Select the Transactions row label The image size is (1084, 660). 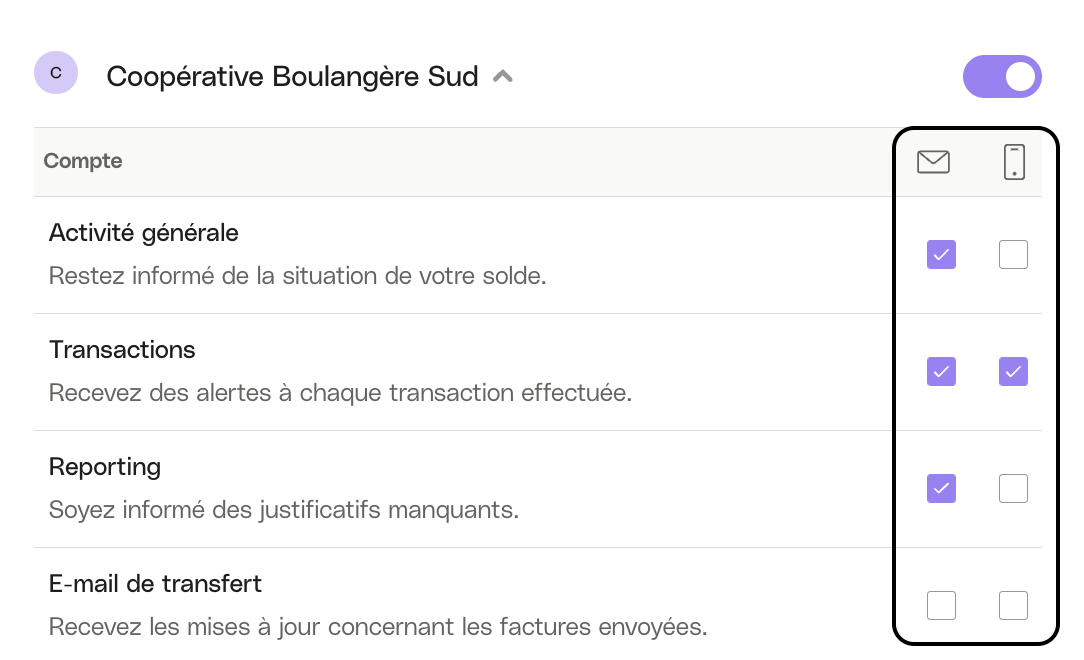point(122,350)
